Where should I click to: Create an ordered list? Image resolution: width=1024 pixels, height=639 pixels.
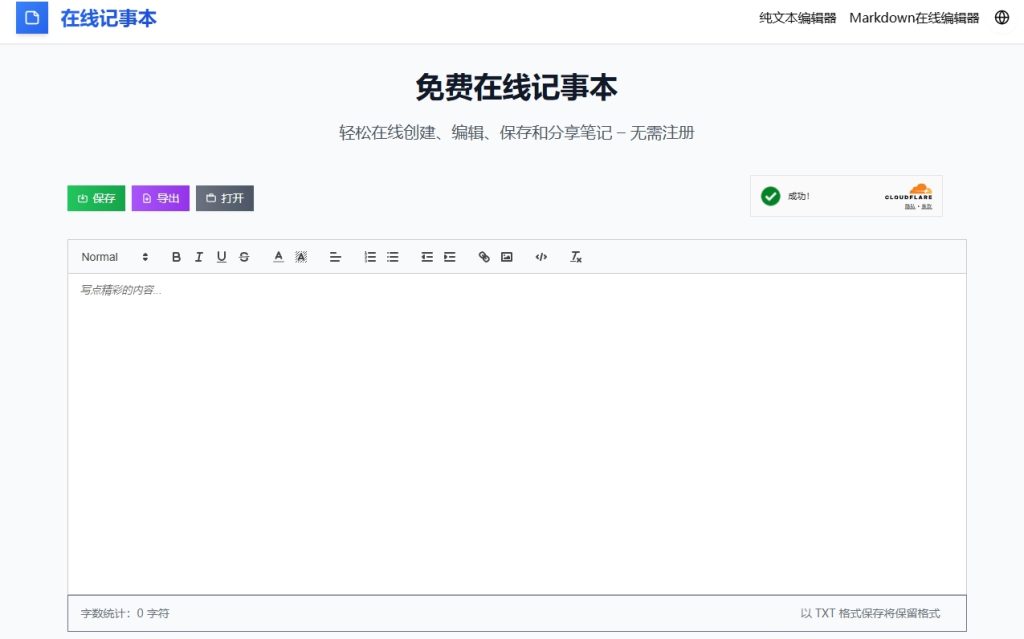369,257
